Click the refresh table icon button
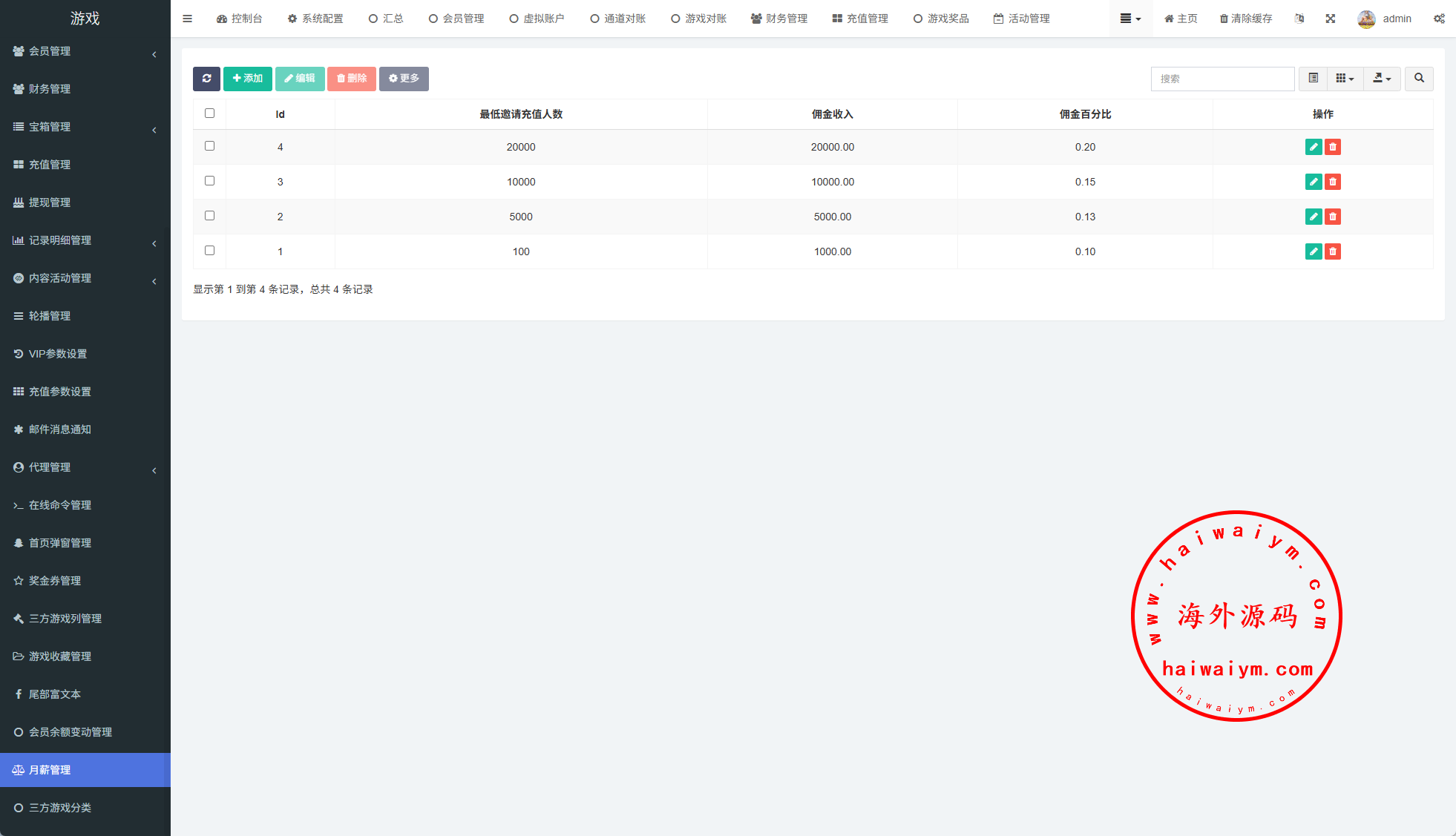Screen dimensions: 1456x836 pyautogui.click(x=206, y=79)
